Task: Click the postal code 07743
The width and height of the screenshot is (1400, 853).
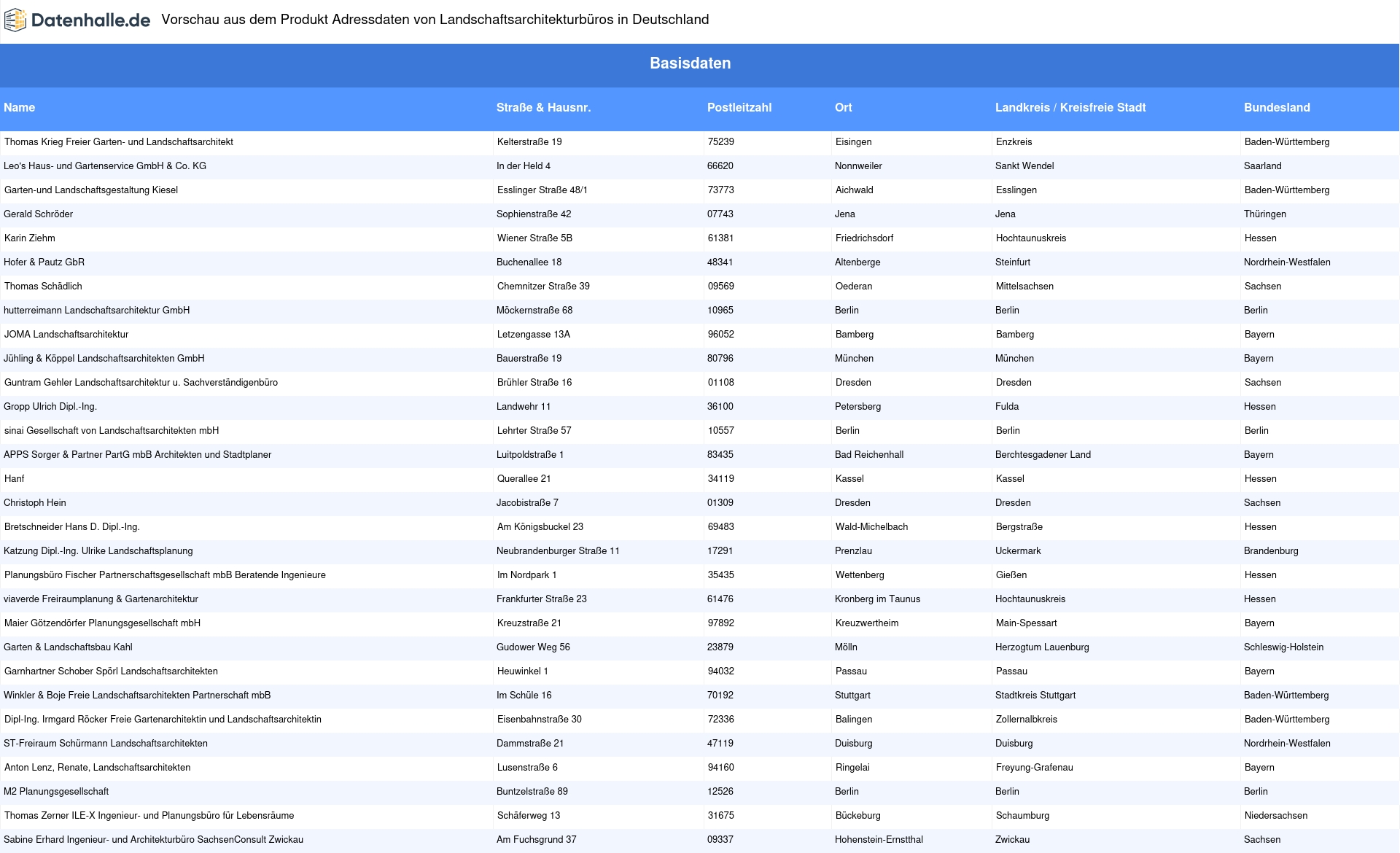Action: (x=720, y=214)
